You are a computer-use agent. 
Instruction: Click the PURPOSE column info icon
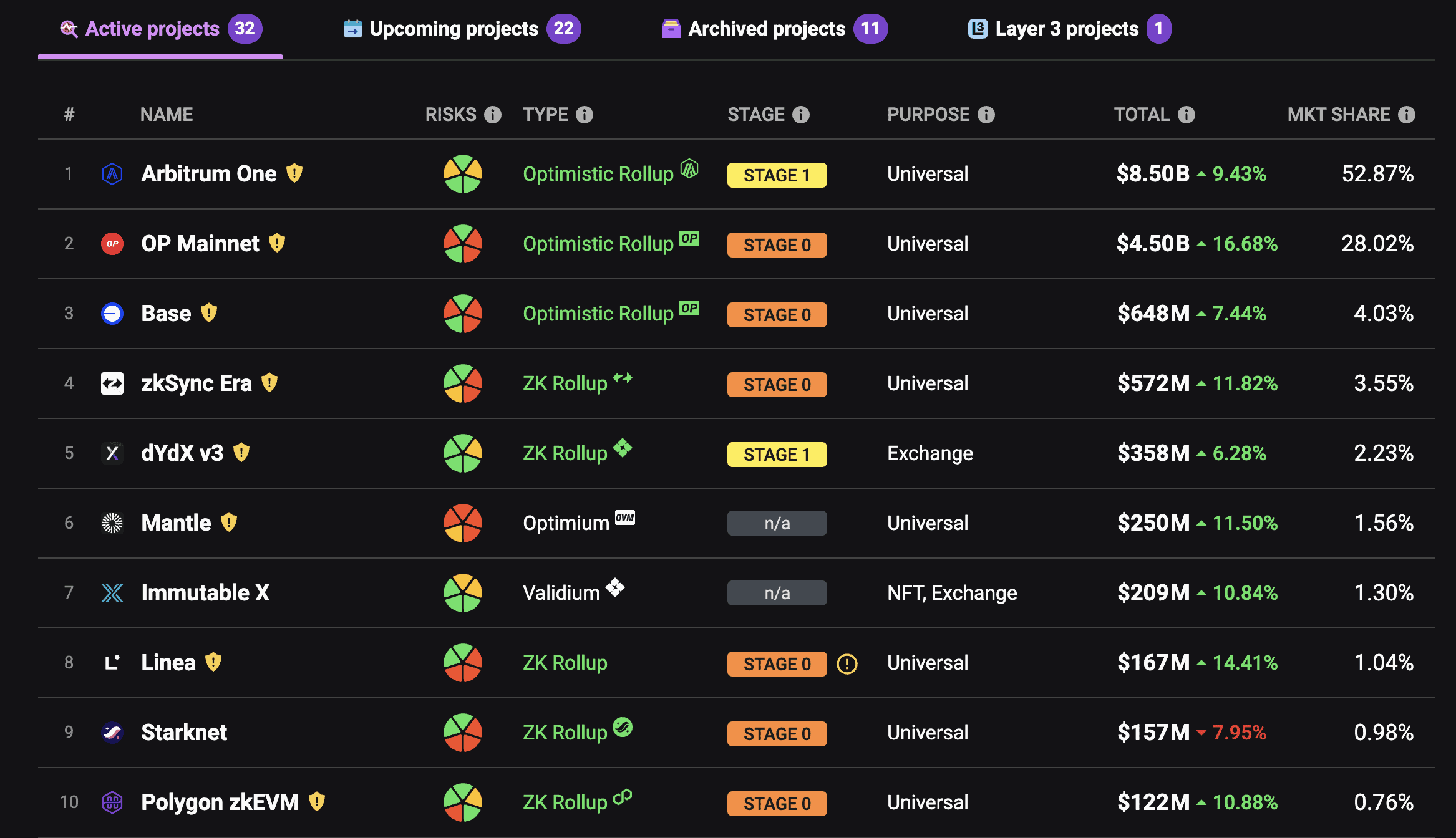[x=986, y=115]
